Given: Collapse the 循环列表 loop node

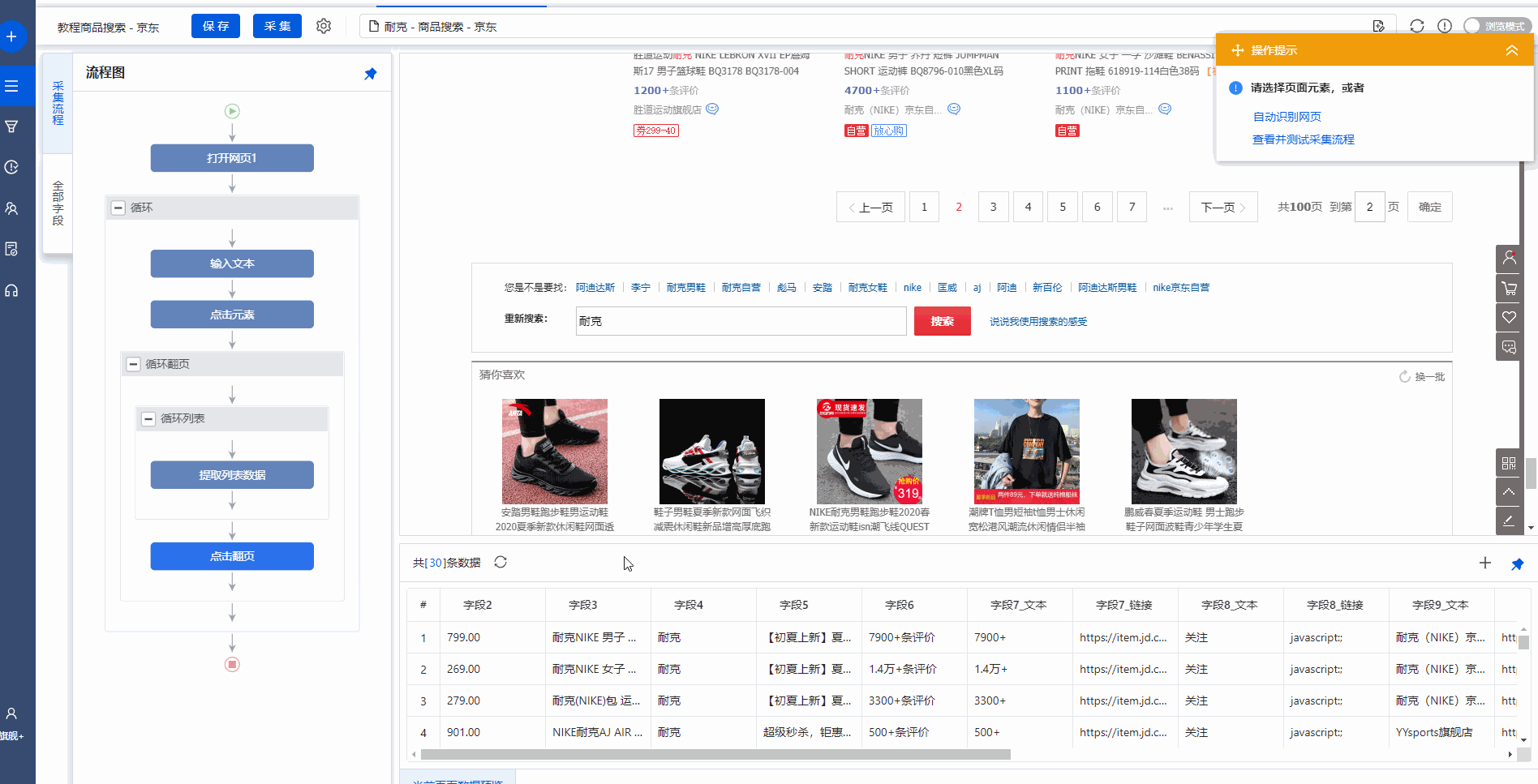Looking at the screenshot, I should pos(148,418).
